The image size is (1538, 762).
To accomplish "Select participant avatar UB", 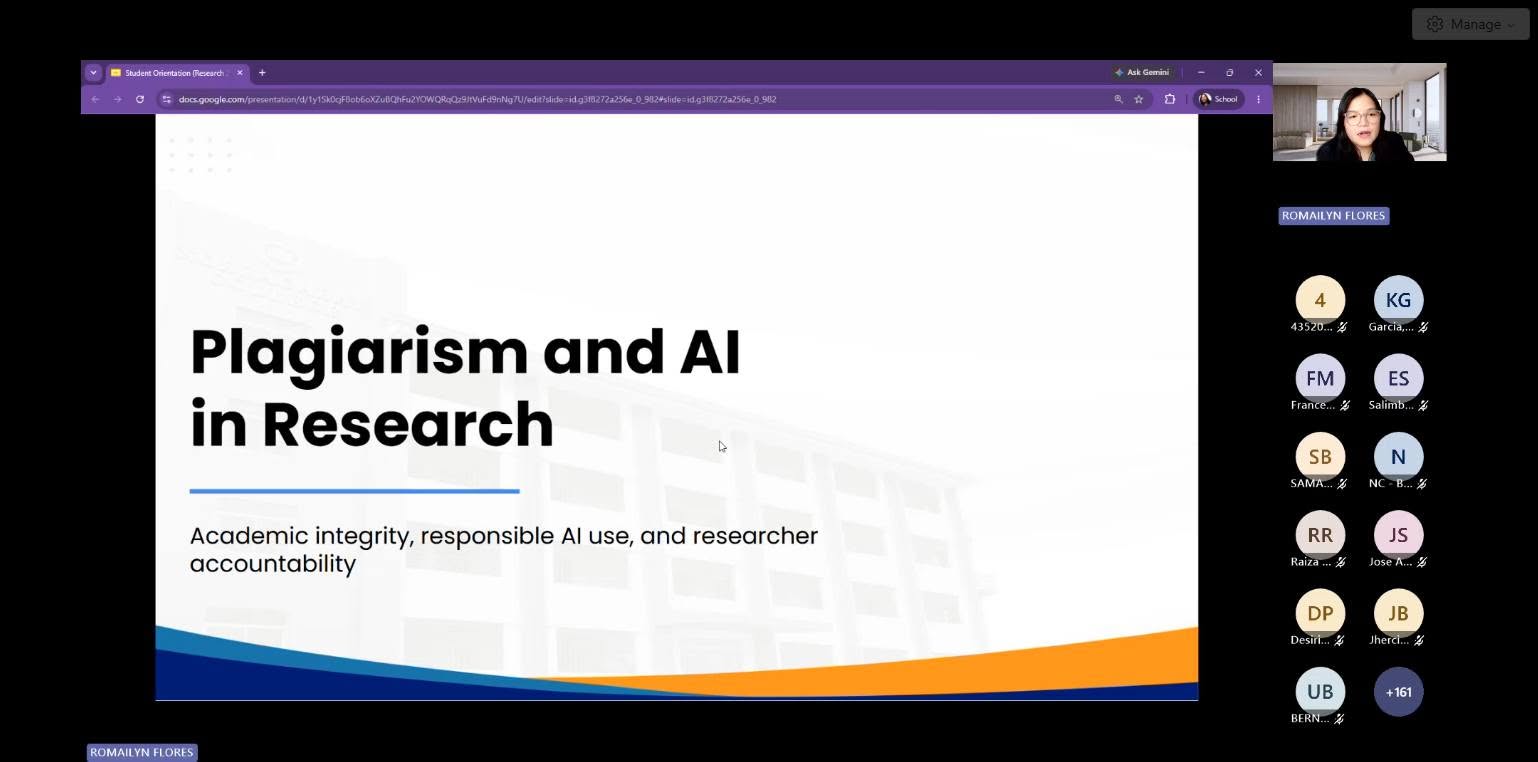I will tap(1320, 692).
